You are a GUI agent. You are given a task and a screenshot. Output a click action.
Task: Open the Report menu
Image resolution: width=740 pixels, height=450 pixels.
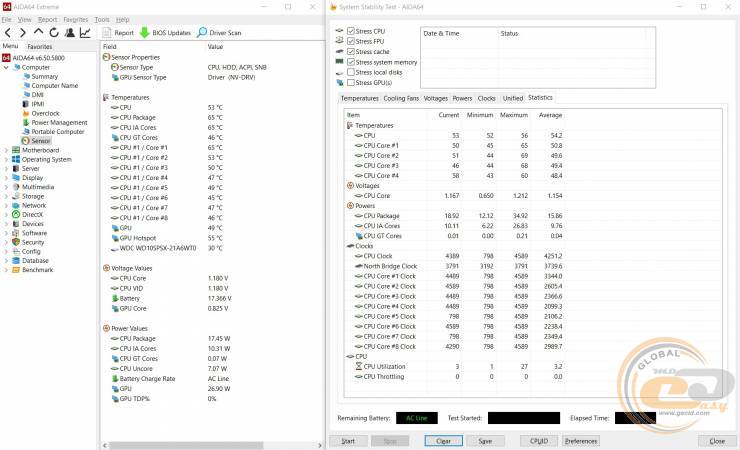click(x=47, y=19)
